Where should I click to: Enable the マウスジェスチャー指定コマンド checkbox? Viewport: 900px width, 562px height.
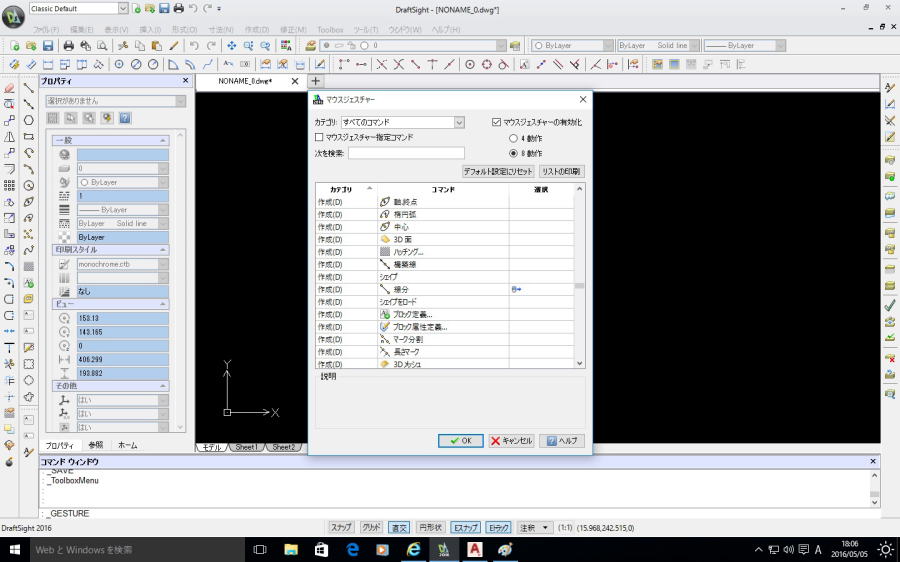click(x=319, y=137)
